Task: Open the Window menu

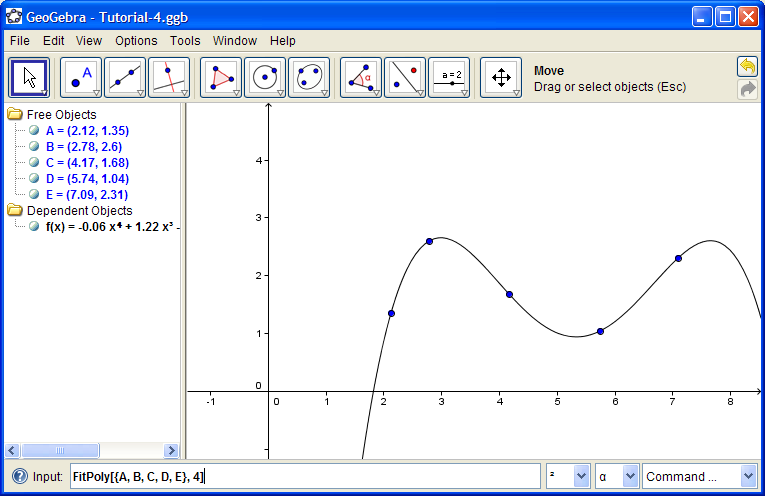Action: [x=235, y=41]
